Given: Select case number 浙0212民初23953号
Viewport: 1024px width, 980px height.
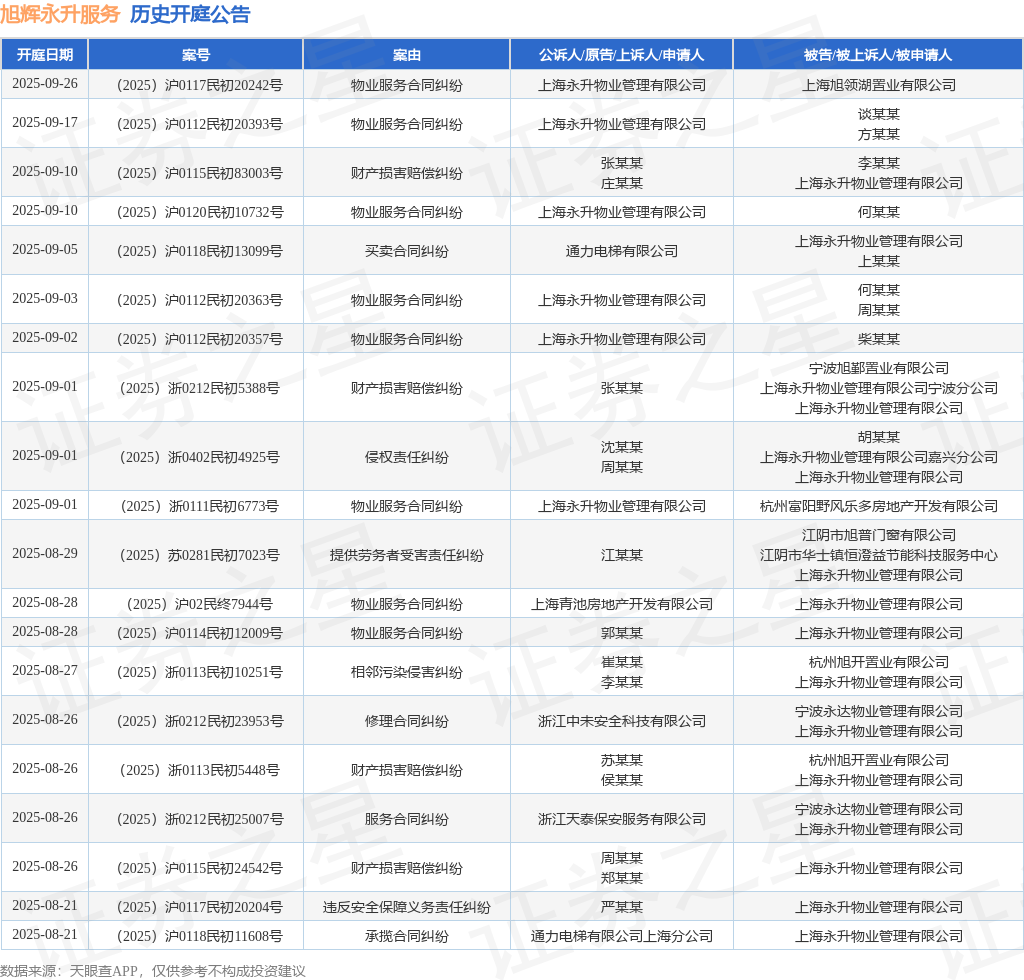Looking at the screenshot, I should click(224, 721).
